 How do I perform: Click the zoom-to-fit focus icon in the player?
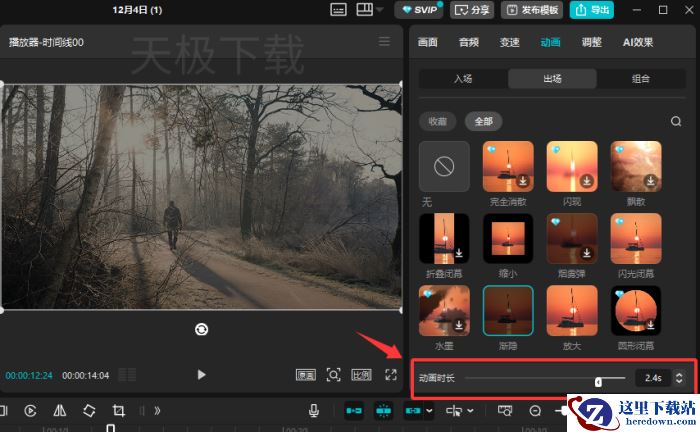coord(333,375)
